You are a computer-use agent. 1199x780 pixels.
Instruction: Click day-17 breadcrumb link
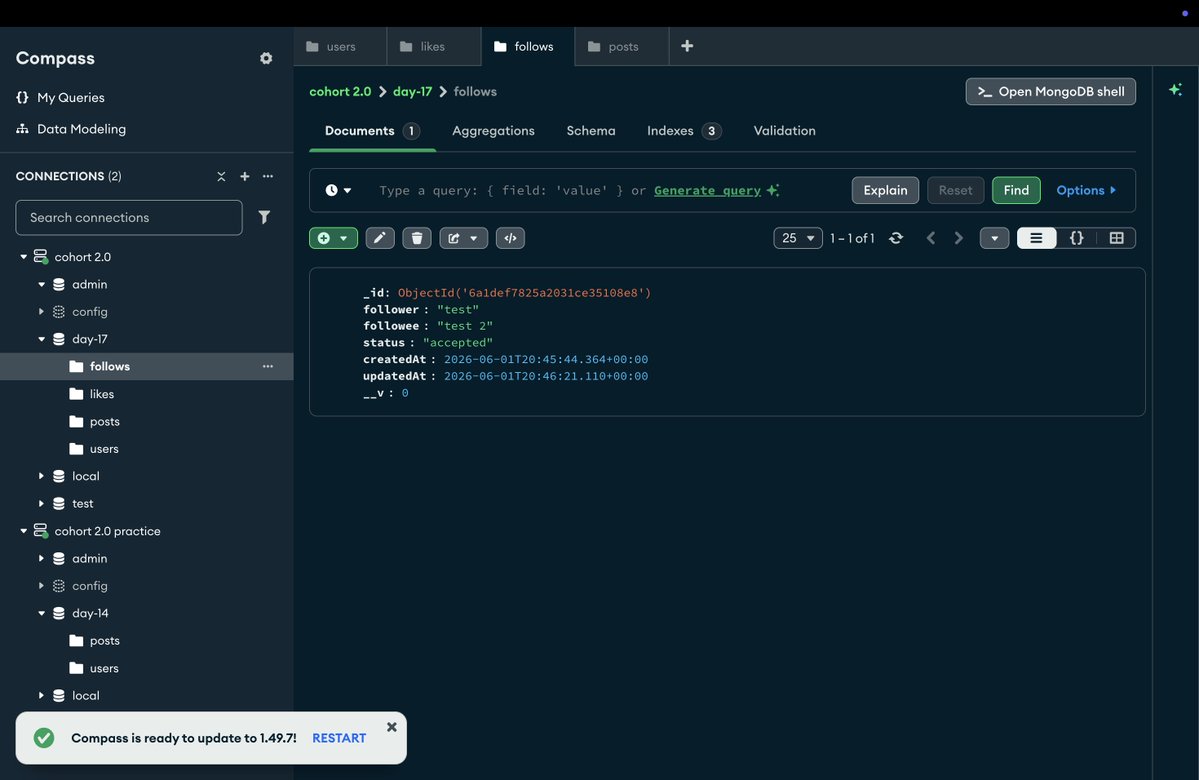point(412,92)
